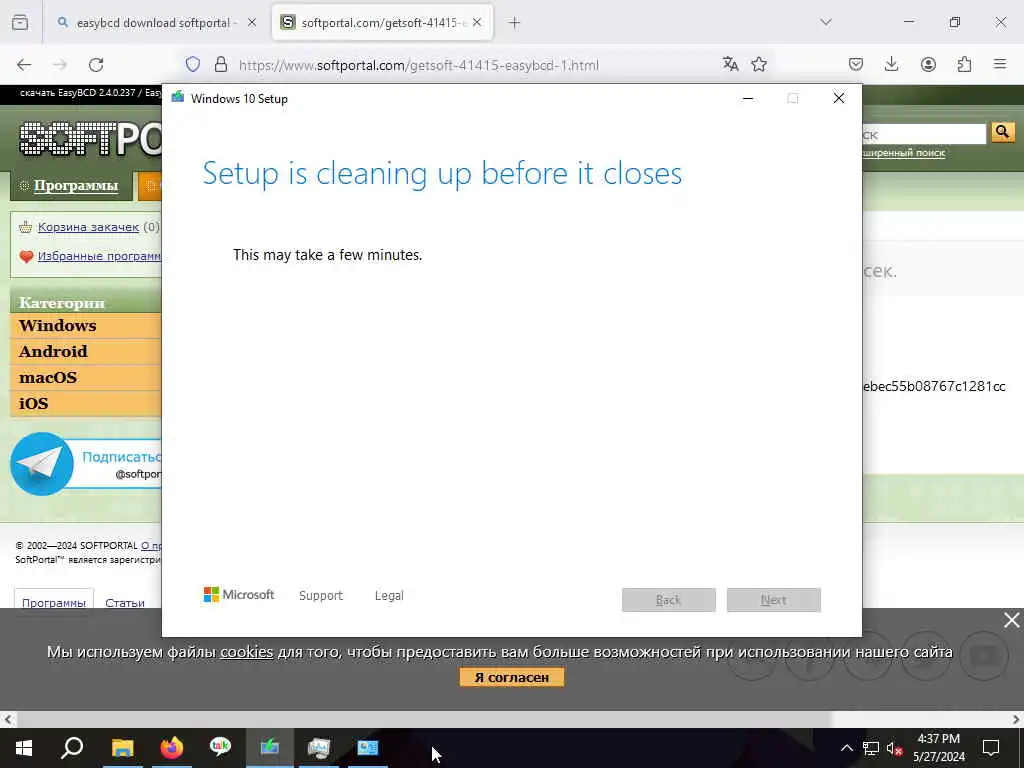Click Softportal orange search magnifier button
Viewport: 1024px width, 768px height.
1002,133
